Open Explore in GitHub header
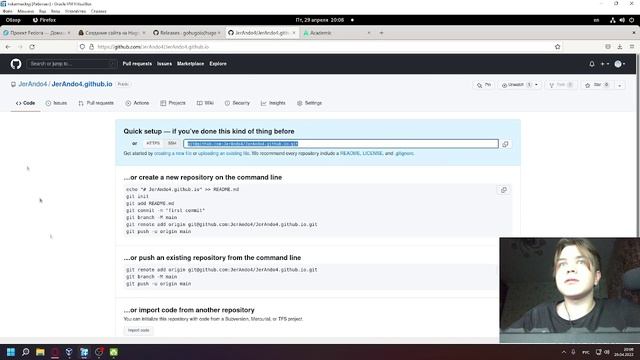The height and width of the screenshot is (360, 640). (218, 64)
